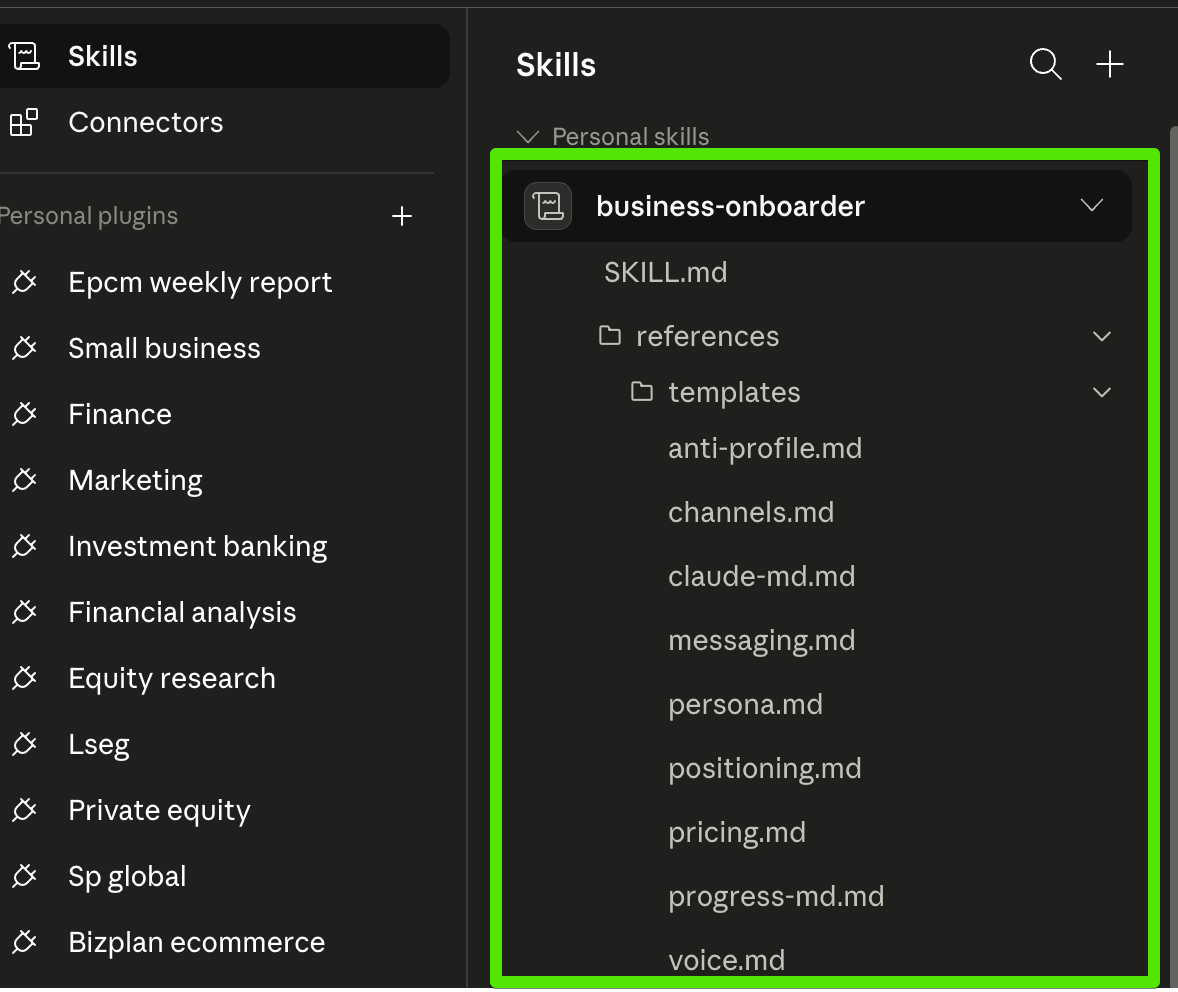1178x992 pixels.
Task: Open messaging.md file
Action: (x=761, y=640)
